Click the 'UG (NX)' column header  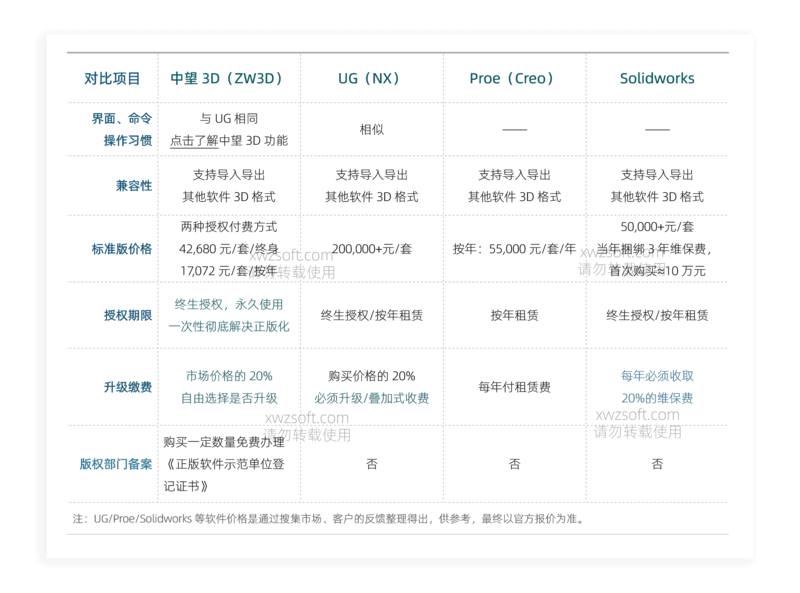point(371,79)
